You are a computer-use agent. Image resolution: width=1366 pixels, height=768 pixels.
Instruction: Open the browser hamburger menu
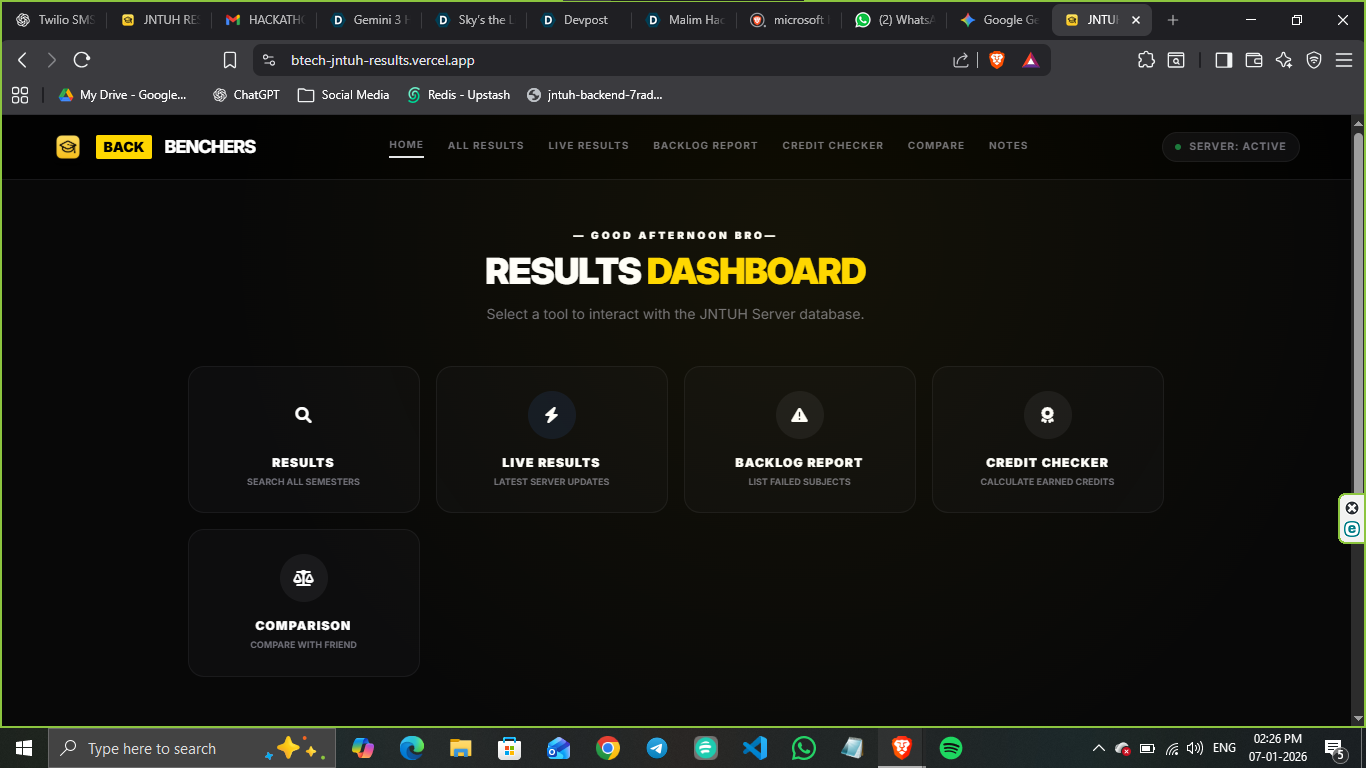pos(1343,60)
